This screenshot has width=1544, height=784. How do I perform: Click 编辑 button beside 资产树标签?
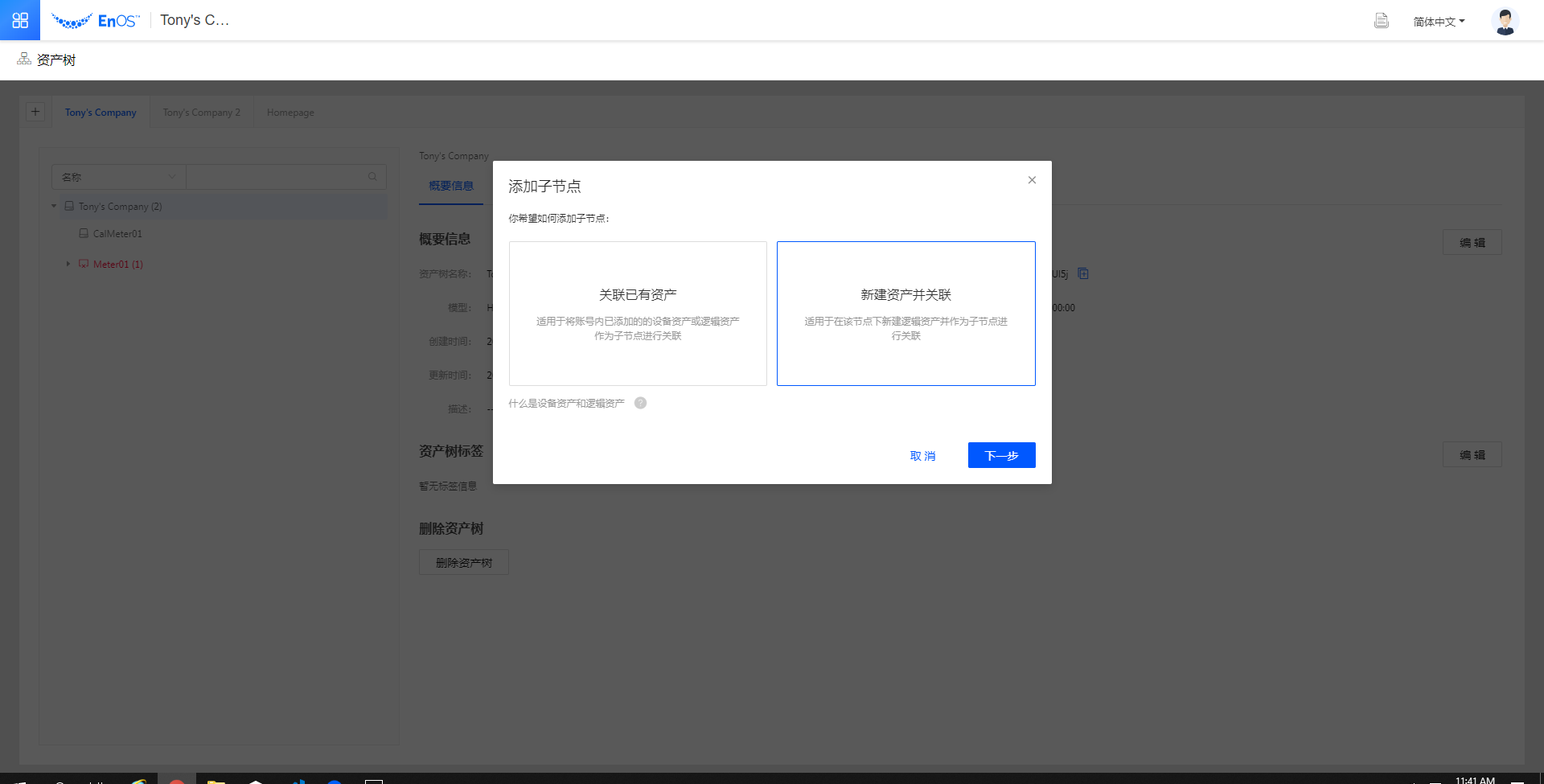pyautogui.click(x=1472, y=454)
